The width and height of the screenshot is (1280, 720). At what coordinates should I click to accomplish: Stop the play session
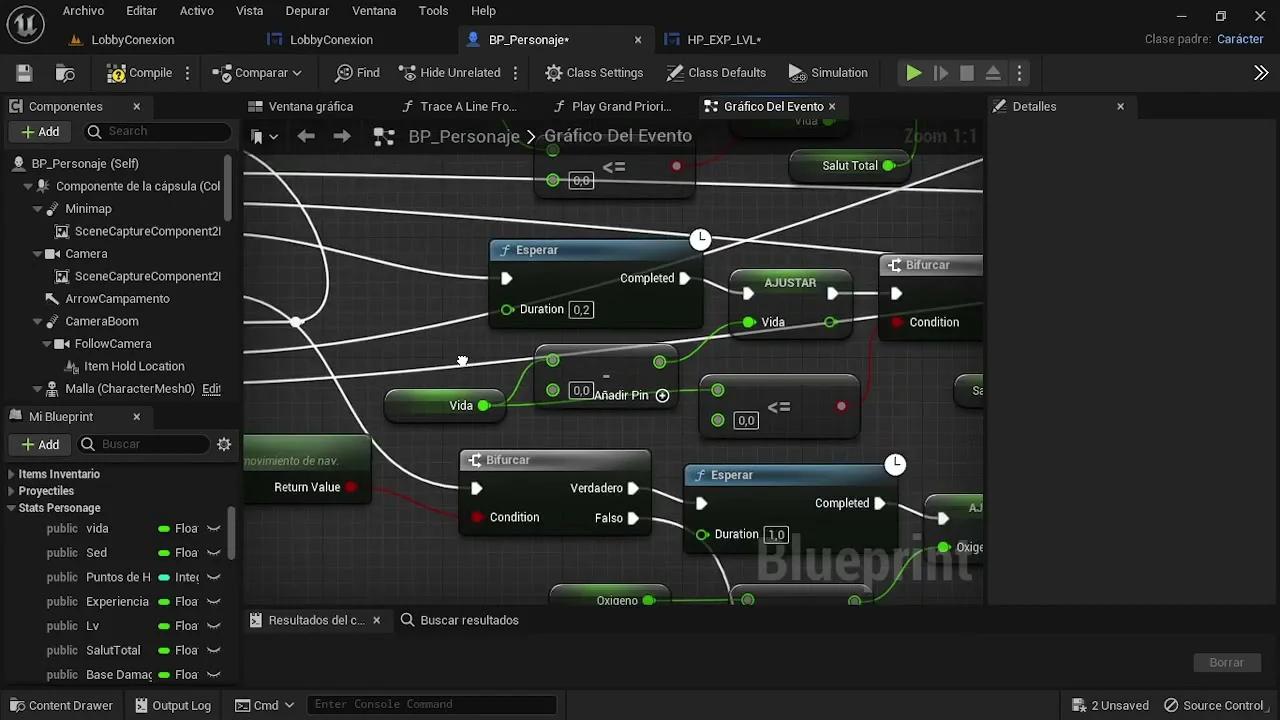click(x=967, y=73)
